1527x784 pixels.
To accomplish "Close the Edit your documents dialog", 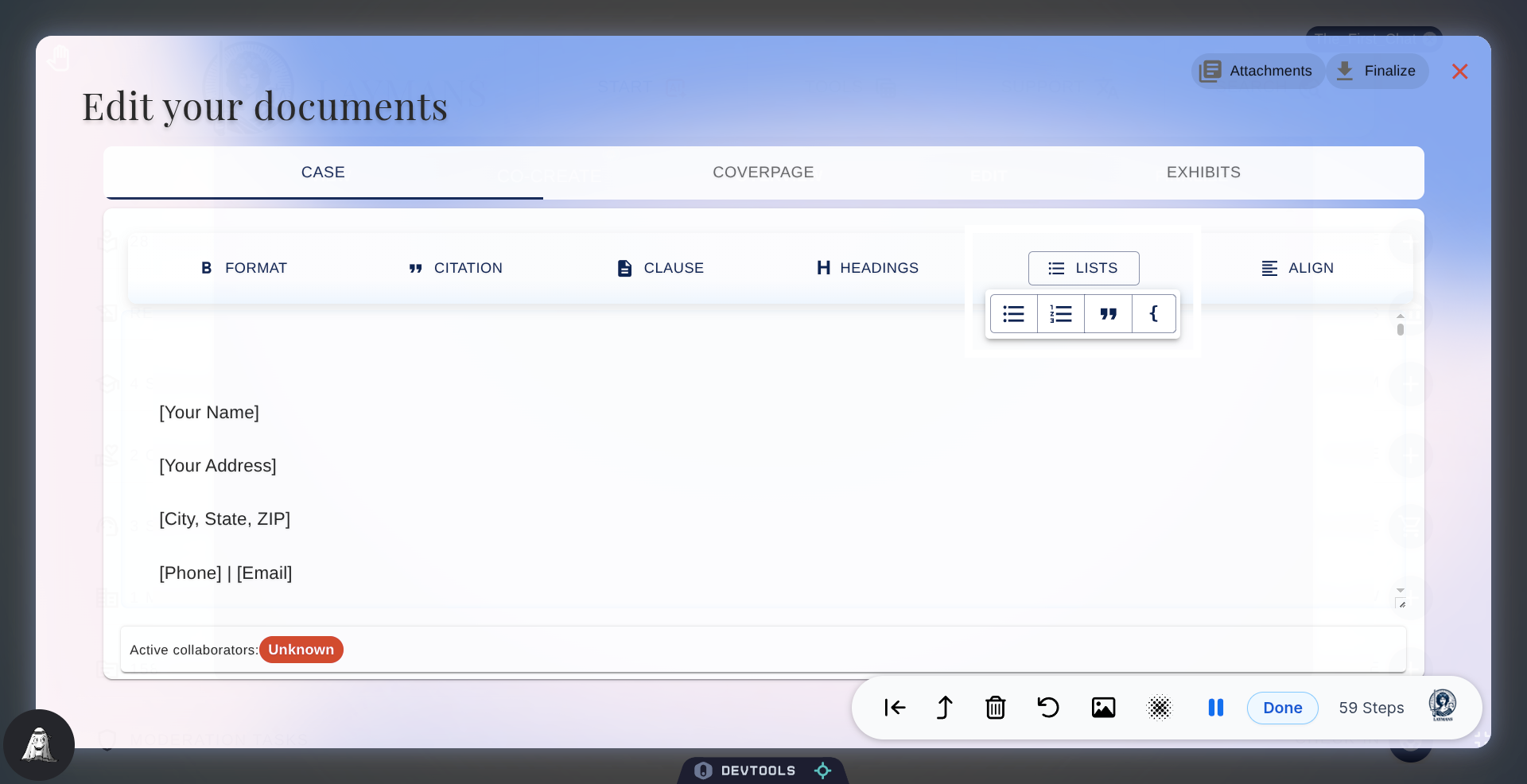I will coord(1459,72).
